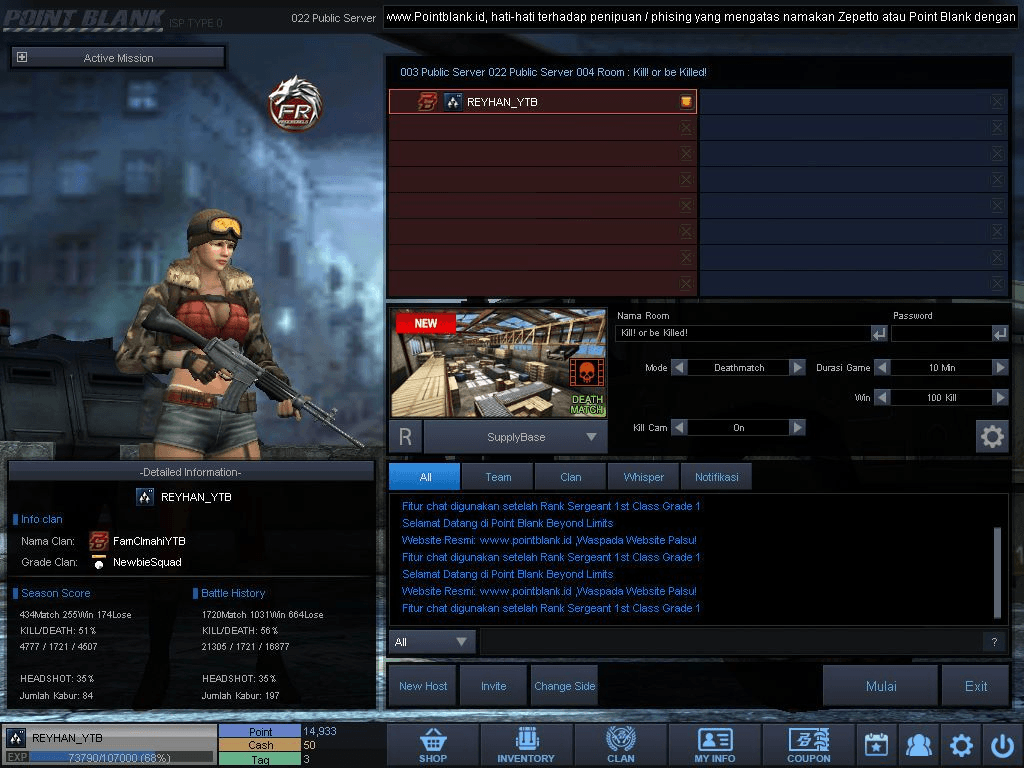Screen dimensions: 1024x768
Task: Close the third red team slot
Action: (686, 153)
